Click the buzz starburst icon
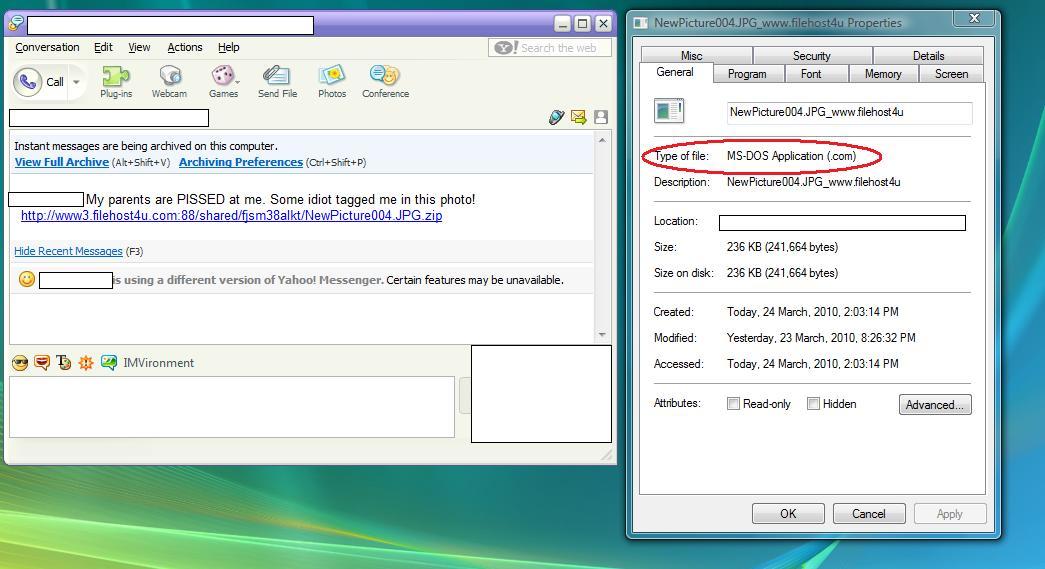Screen dimensions: 1045x569 pos(86,362)
